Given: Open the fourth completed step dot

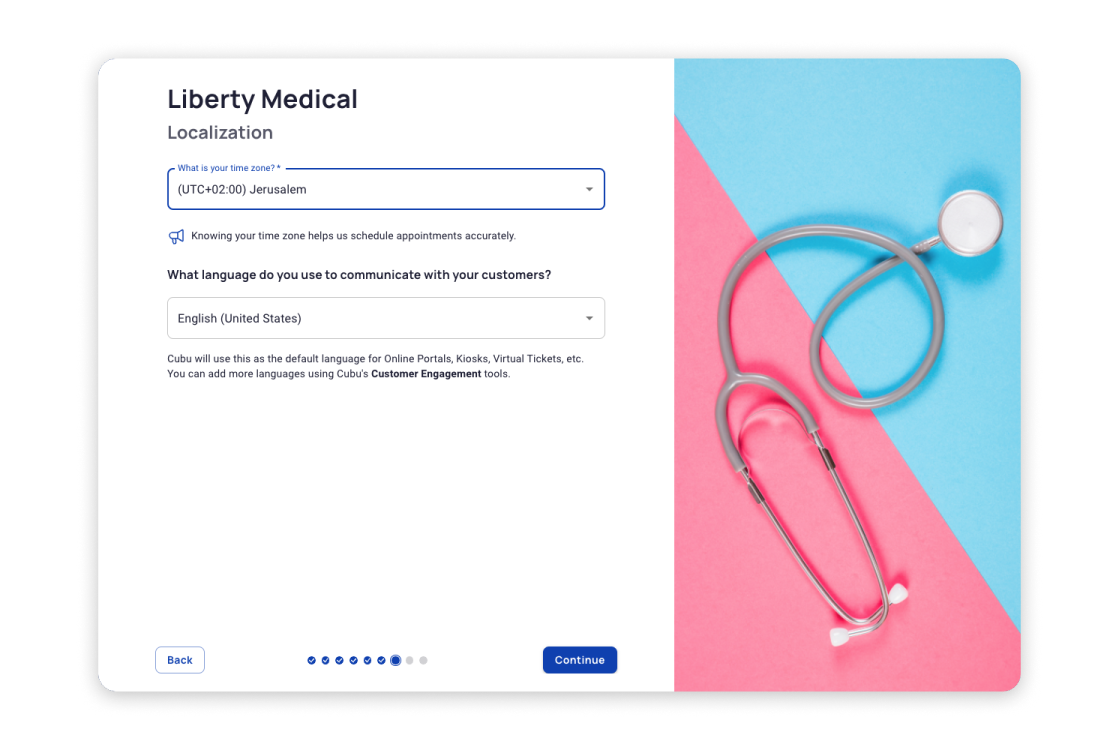Looking at the screenshot, I should 353,660.
